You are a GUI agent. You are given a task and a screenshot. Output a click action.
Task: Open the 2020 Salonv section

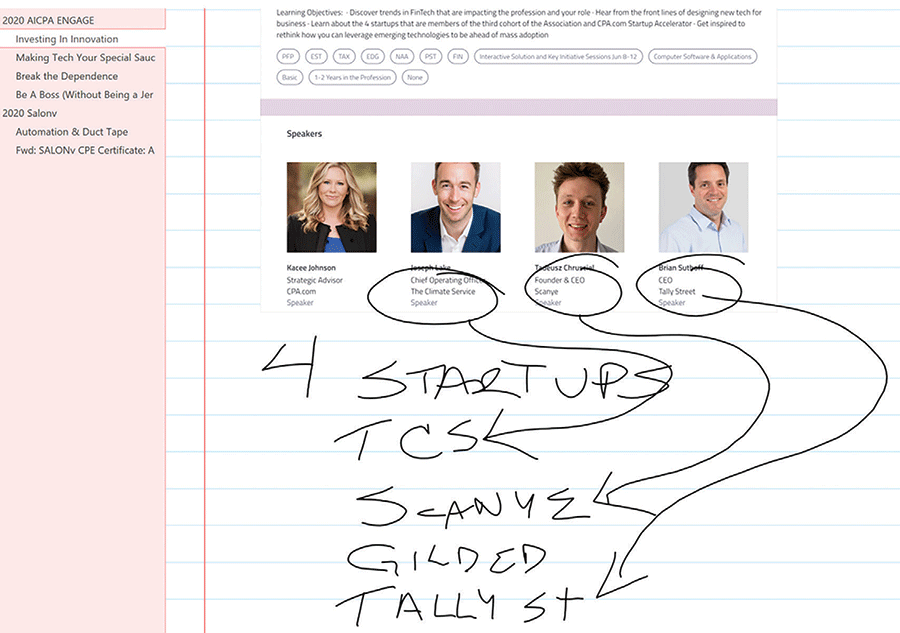click(83, 113)
